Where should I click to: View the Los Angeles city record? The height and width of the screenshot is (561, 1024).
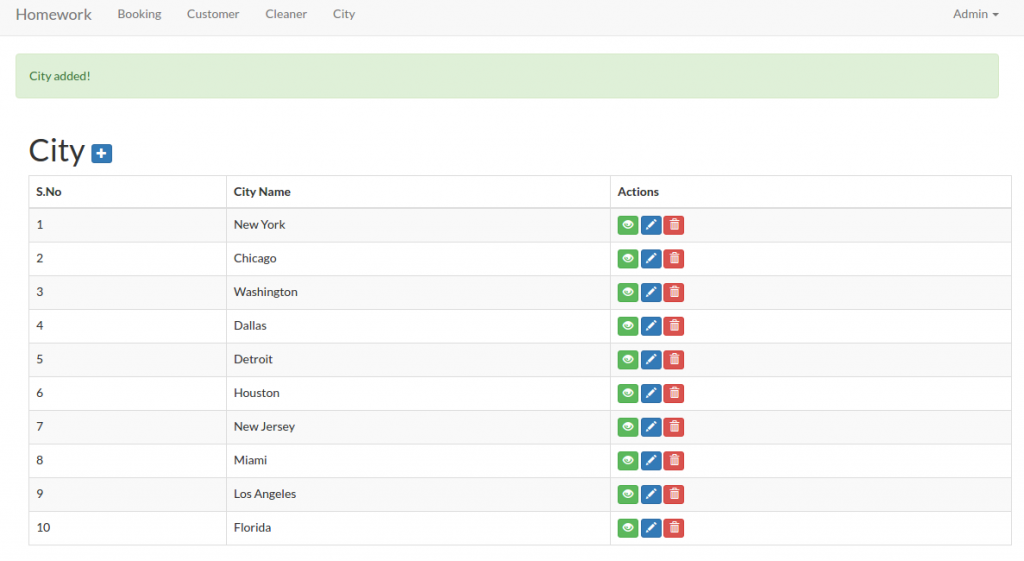[x=628, y=494]
